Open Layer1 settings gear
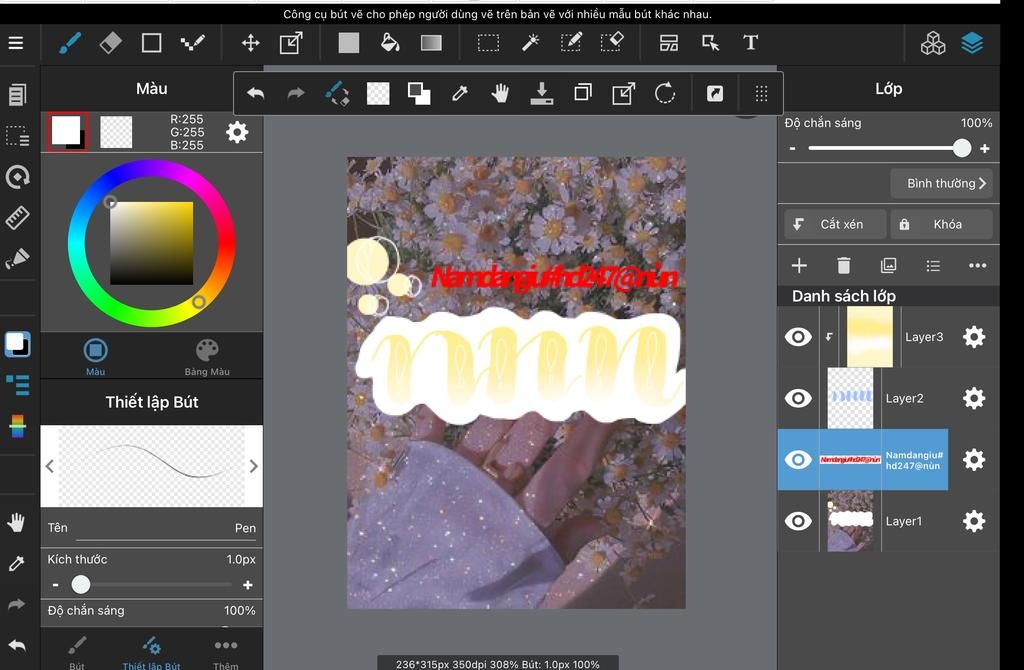Viewport: 1024px width, 670px height. point(974,521)
